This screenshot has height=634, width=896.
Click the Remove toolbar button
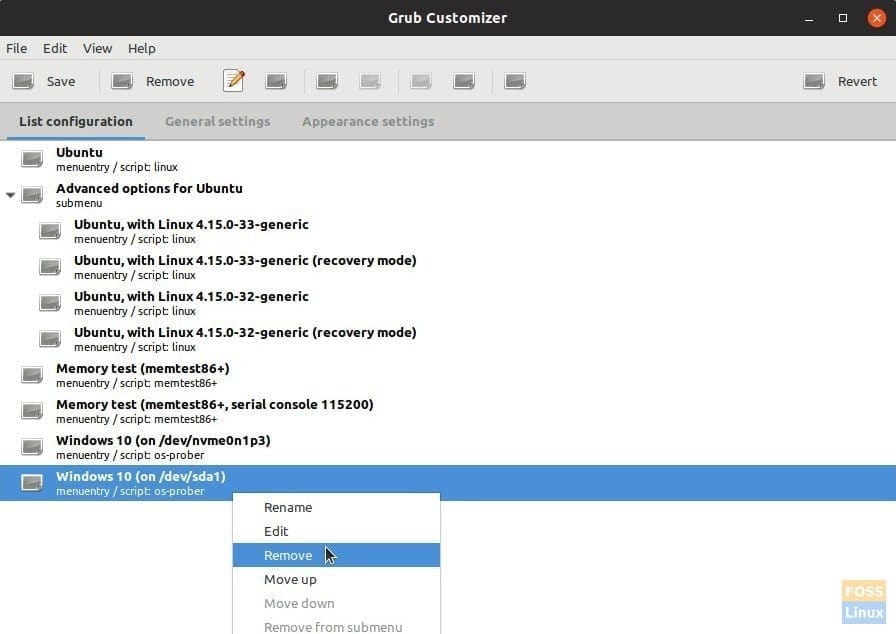coord(153,81)
